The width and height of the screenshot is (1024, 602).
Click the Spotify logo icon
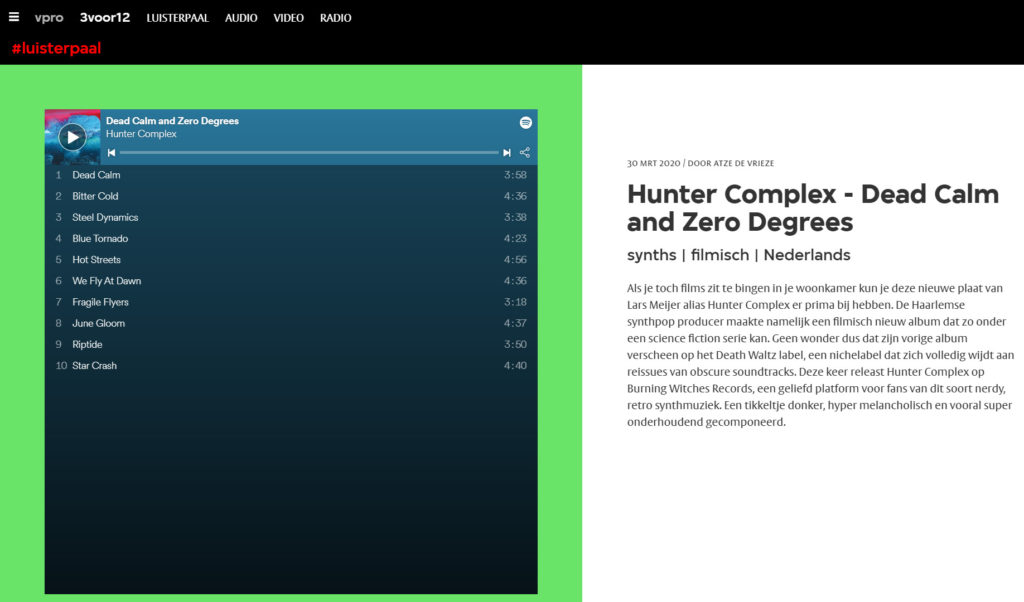click(x=526, y=122)
